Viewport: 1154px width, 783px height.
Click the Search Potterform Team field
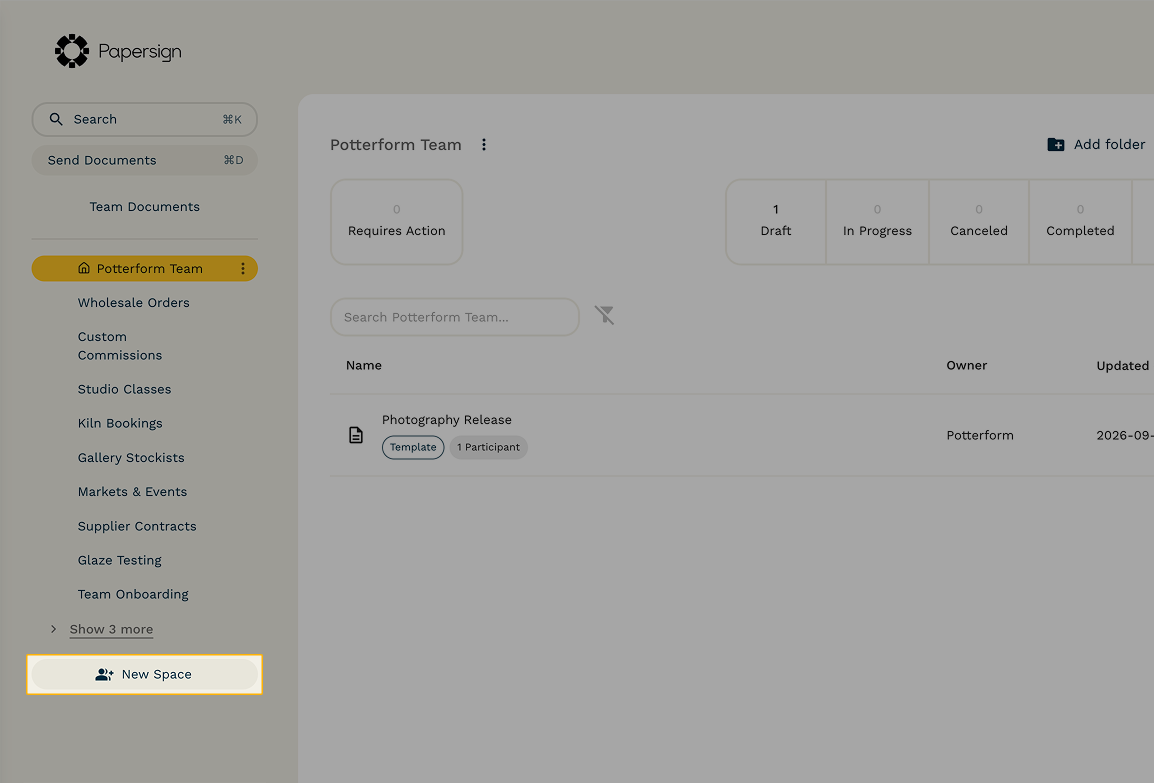pos(455,317)
